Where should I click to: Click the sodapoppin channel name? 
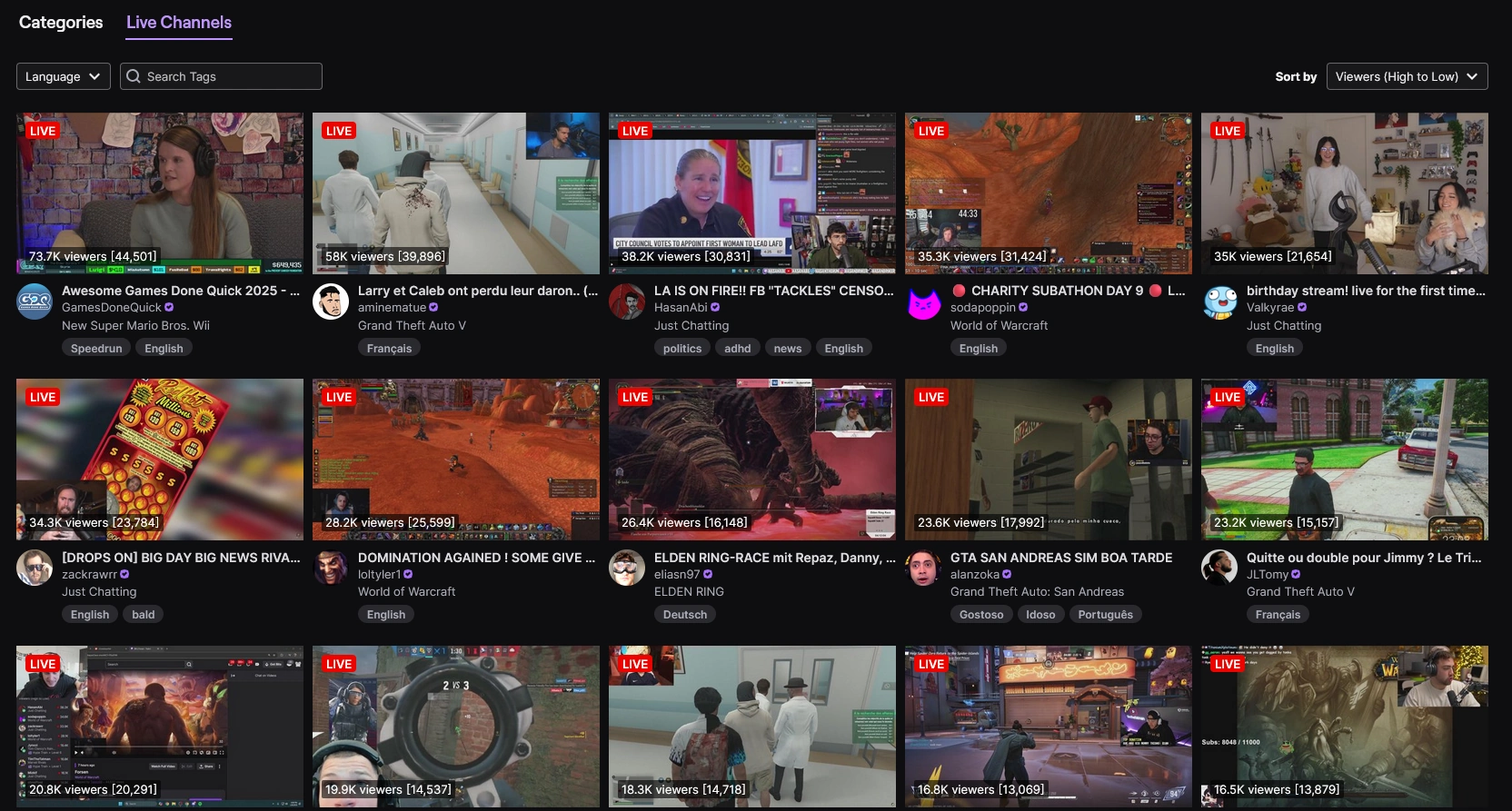pos(983,307)
